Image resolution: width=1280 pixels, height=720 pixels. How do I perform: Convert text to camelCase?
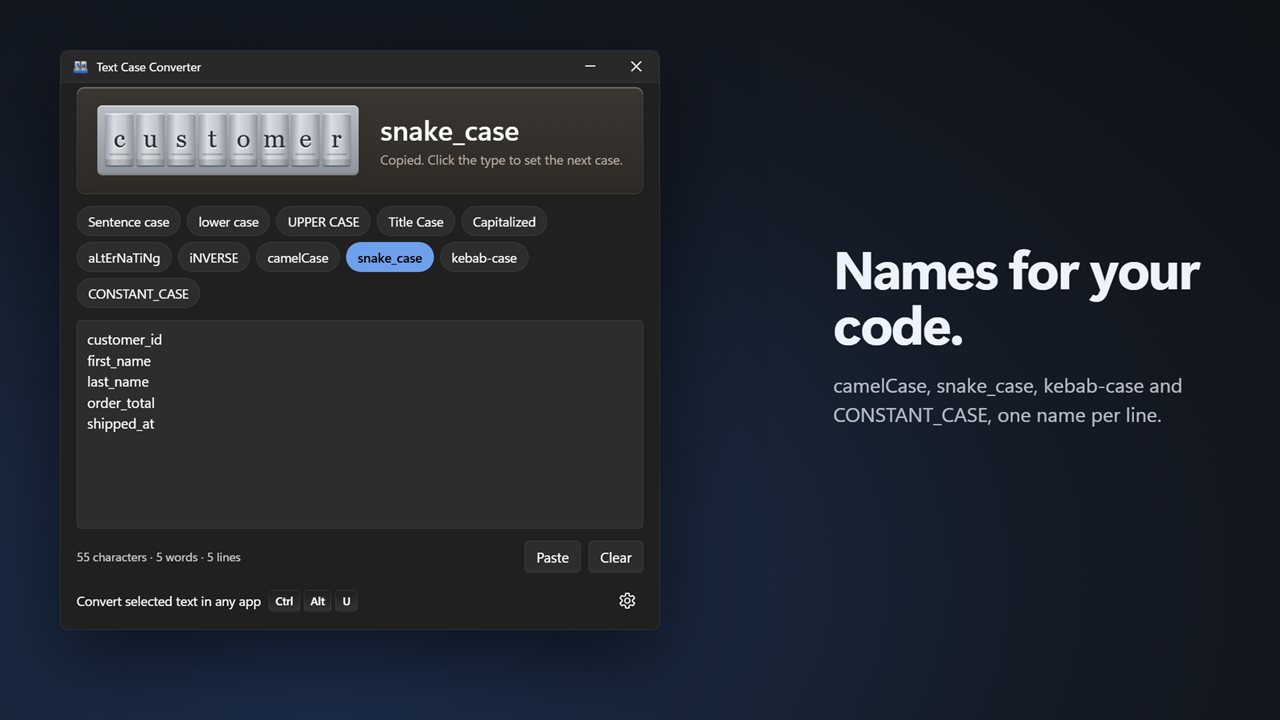(298, 258)
